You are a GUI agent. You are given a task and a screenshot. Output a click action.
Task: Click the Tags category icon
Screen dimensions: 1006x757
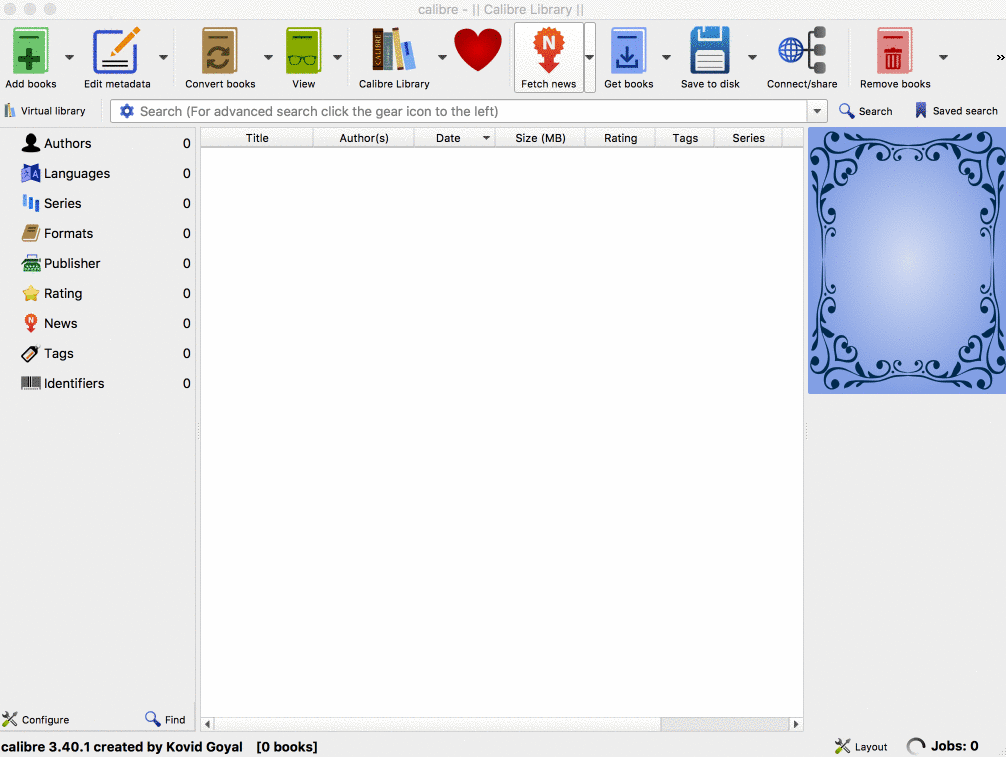click(30, 353)
